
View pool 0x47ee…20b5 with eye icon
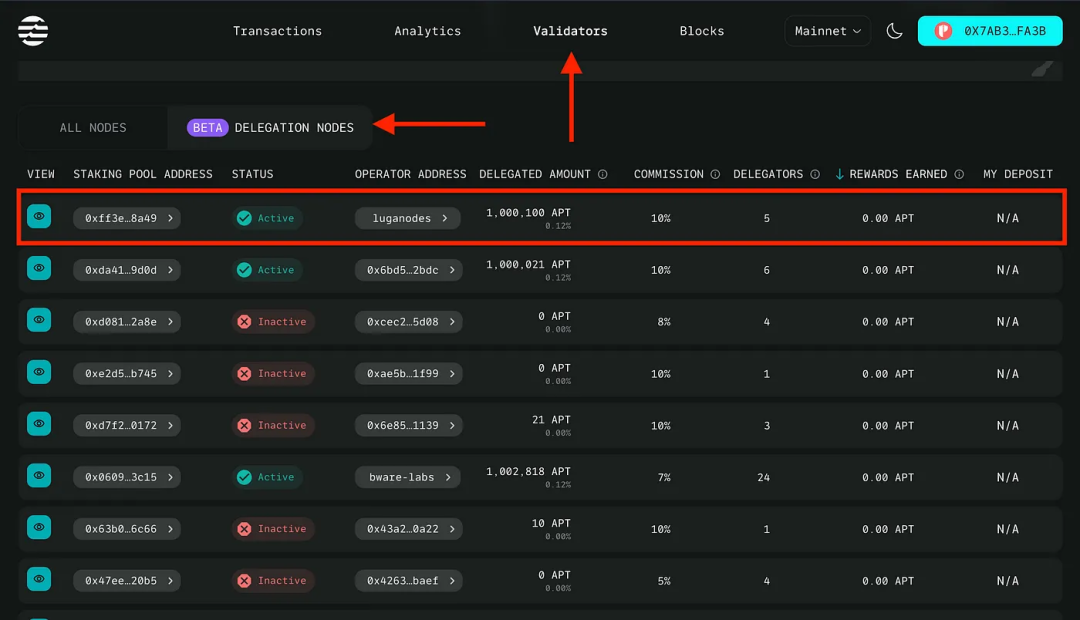click(x=39, y=579)
